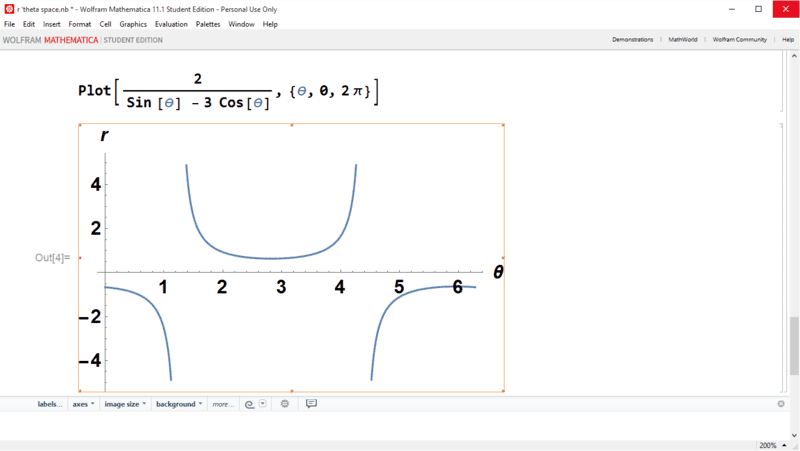The image size is (800, 451).
Task: Click the Mathematica app icon in title bar
Action: point(8,8)
